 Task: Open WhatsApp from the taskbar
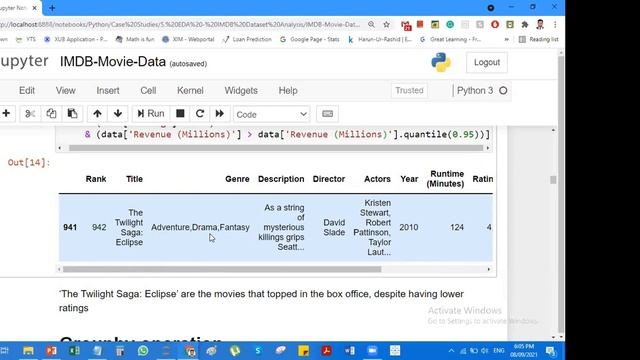tap(143, 351)
